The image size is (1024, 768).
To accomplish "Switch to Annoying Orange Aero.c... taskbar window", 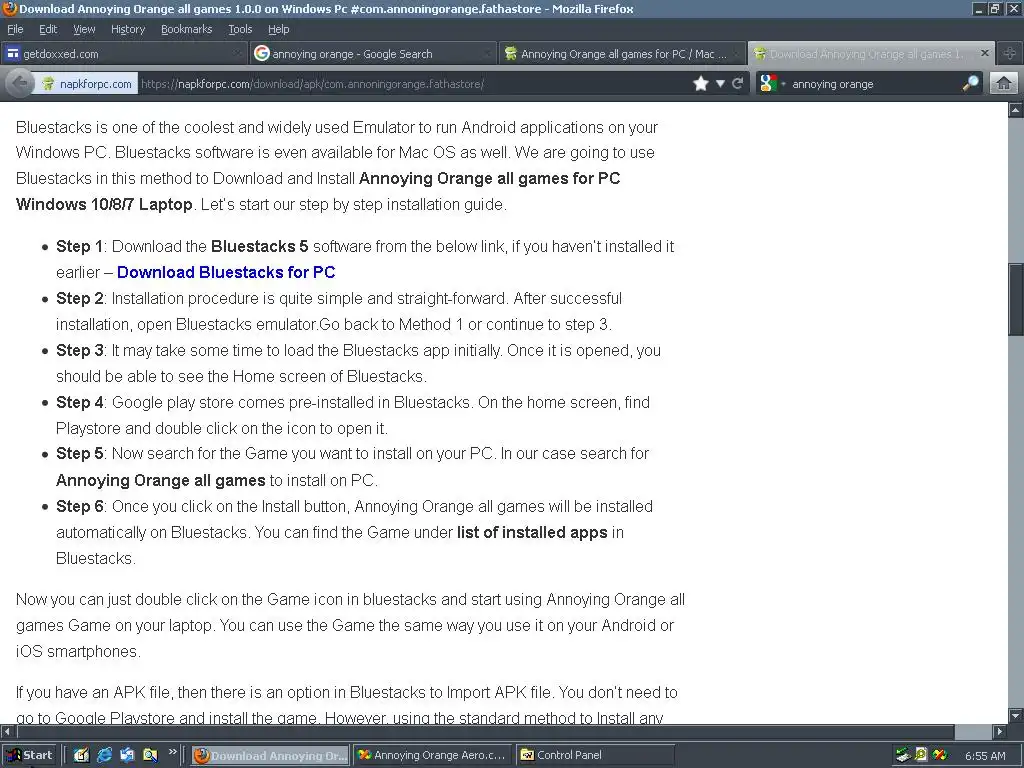I will [432, 756].
